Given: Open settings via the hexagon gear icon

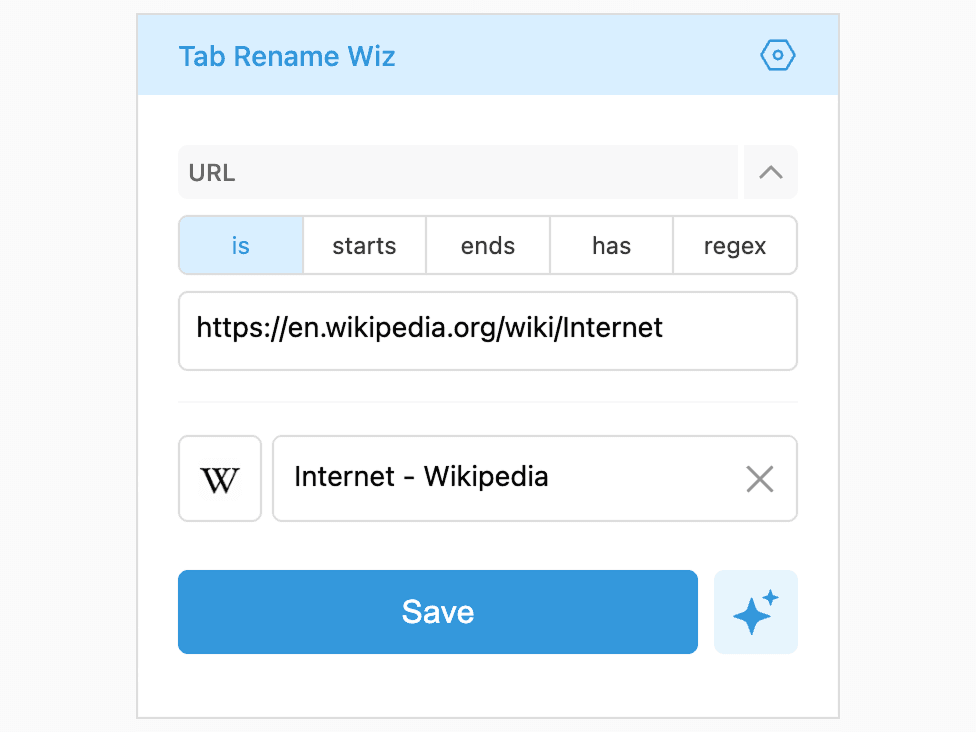Looking at the screenshot, I should pyautogui.click(x=777, y=55).
